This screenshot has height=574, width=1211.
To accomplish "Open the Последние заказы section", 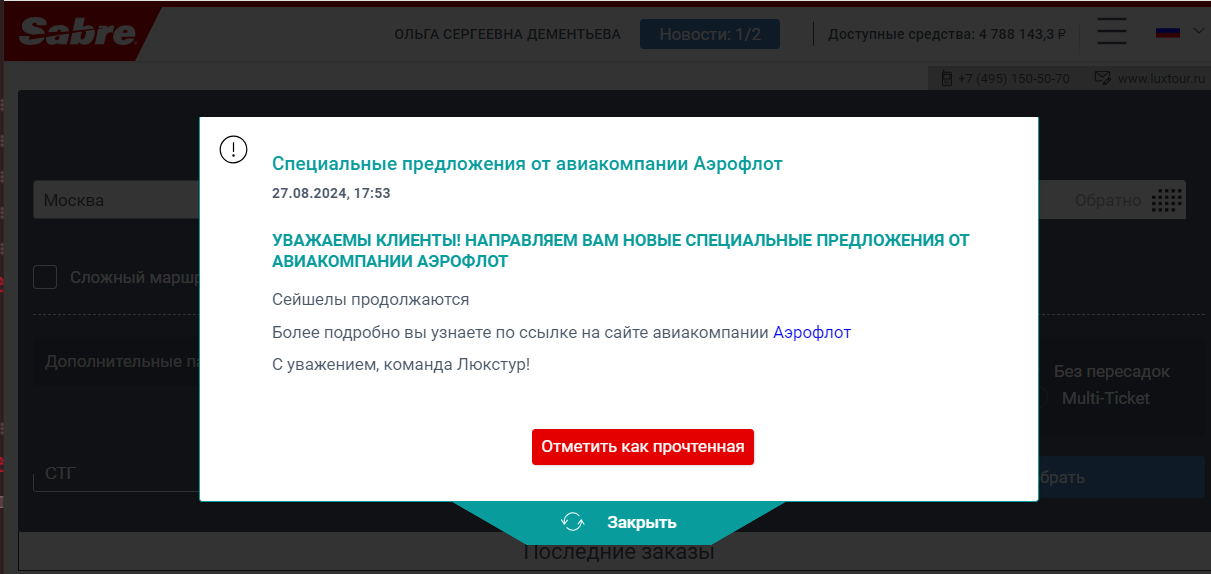I will click(618, 553).
